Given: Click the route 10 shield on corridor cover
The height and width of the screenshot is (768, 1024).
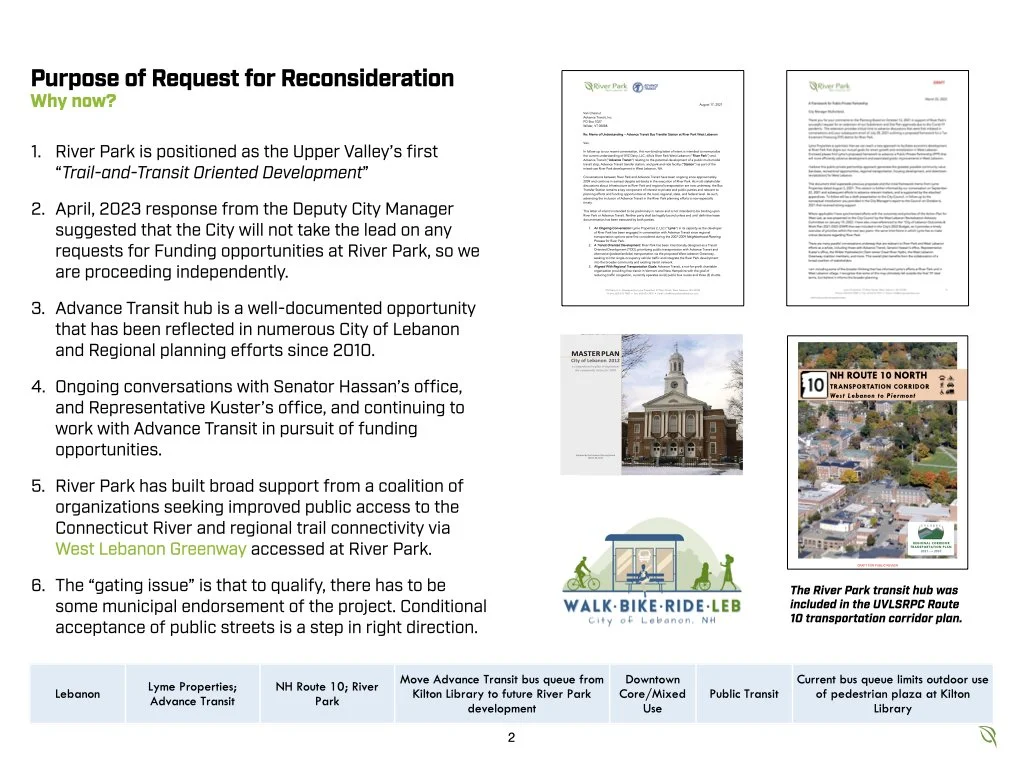Looking at the screenshot, I should coord(814,385).
